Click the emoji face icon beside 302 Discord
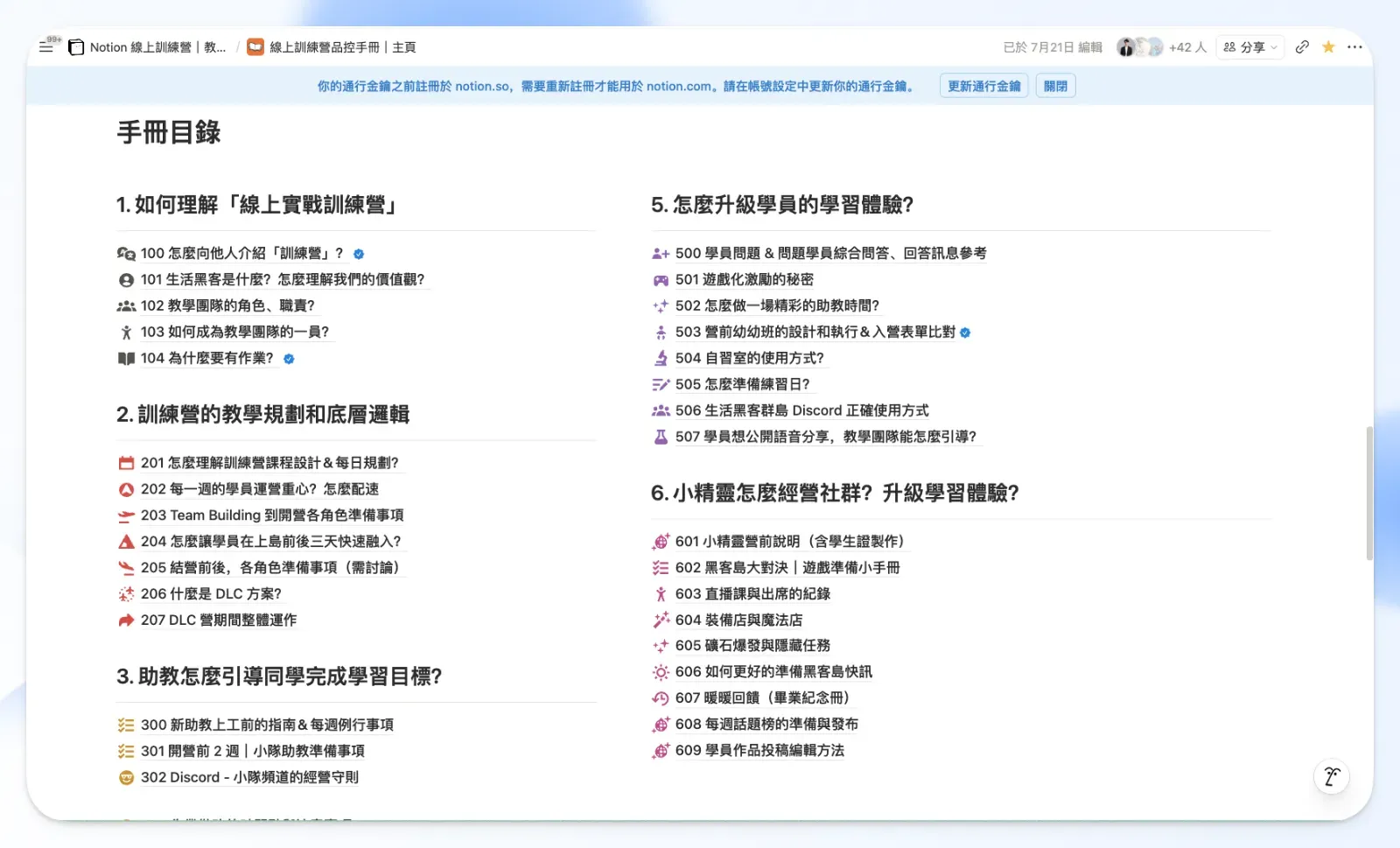1400x848 pixels. (126, 778)
